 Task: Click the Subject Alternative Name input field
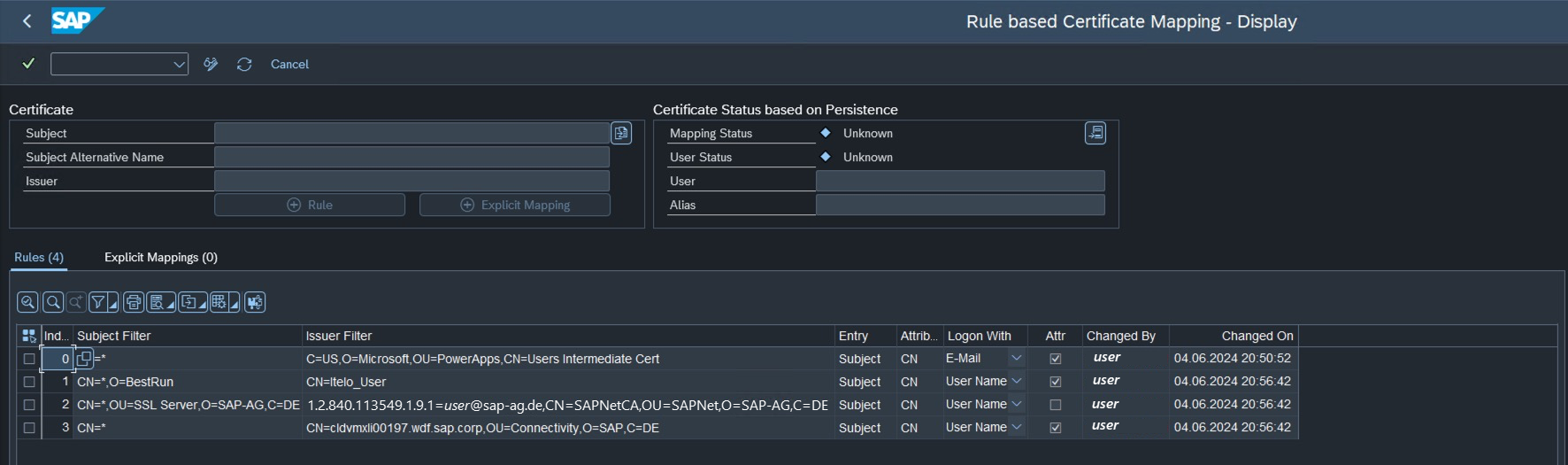click(411, 157)
